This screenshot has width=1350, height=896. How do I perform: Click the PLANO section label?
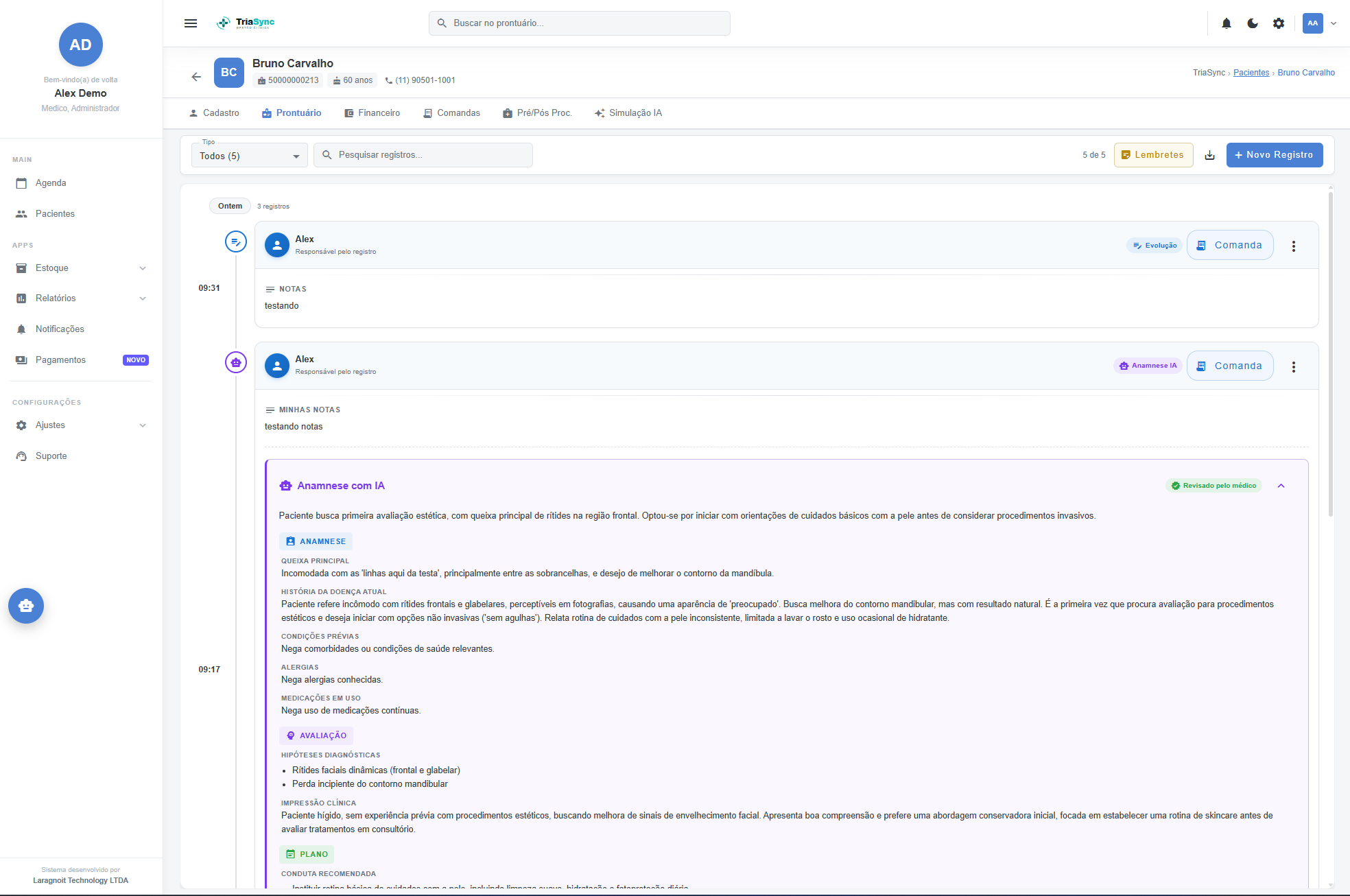click(307, 854)
